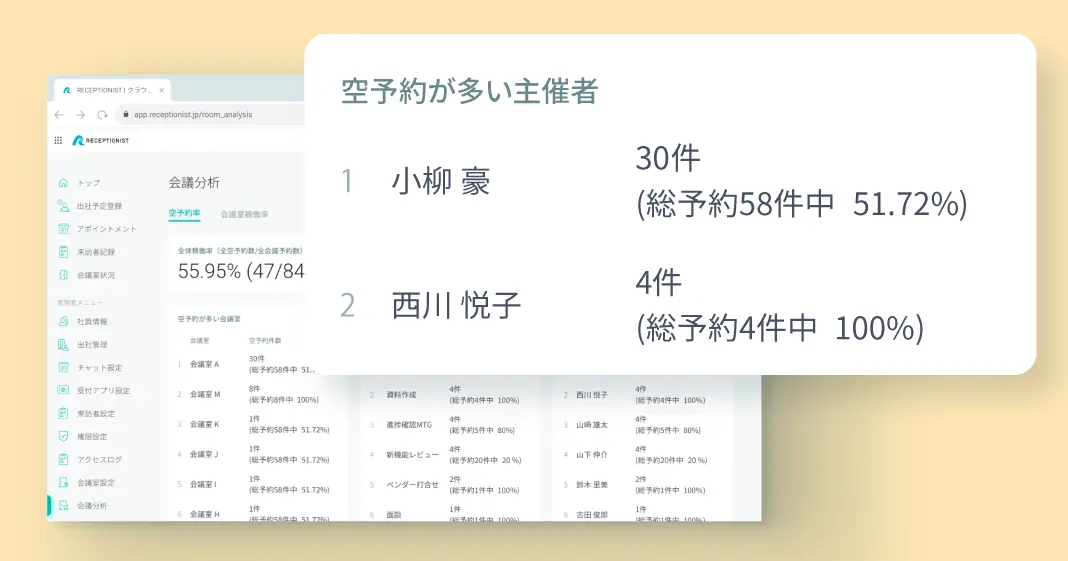Open the 会議室設定 sidebar icon
The height and width of the screenshot is (561, 1068).
[63, 483]
